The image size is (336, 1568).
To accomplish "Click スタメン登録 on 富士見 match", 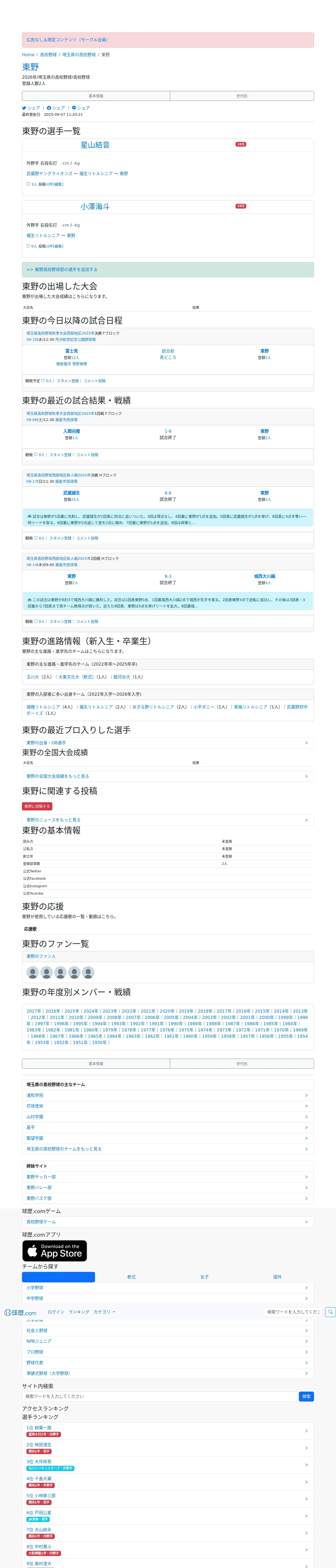I will pyautogui.click(x=68, y=381).
